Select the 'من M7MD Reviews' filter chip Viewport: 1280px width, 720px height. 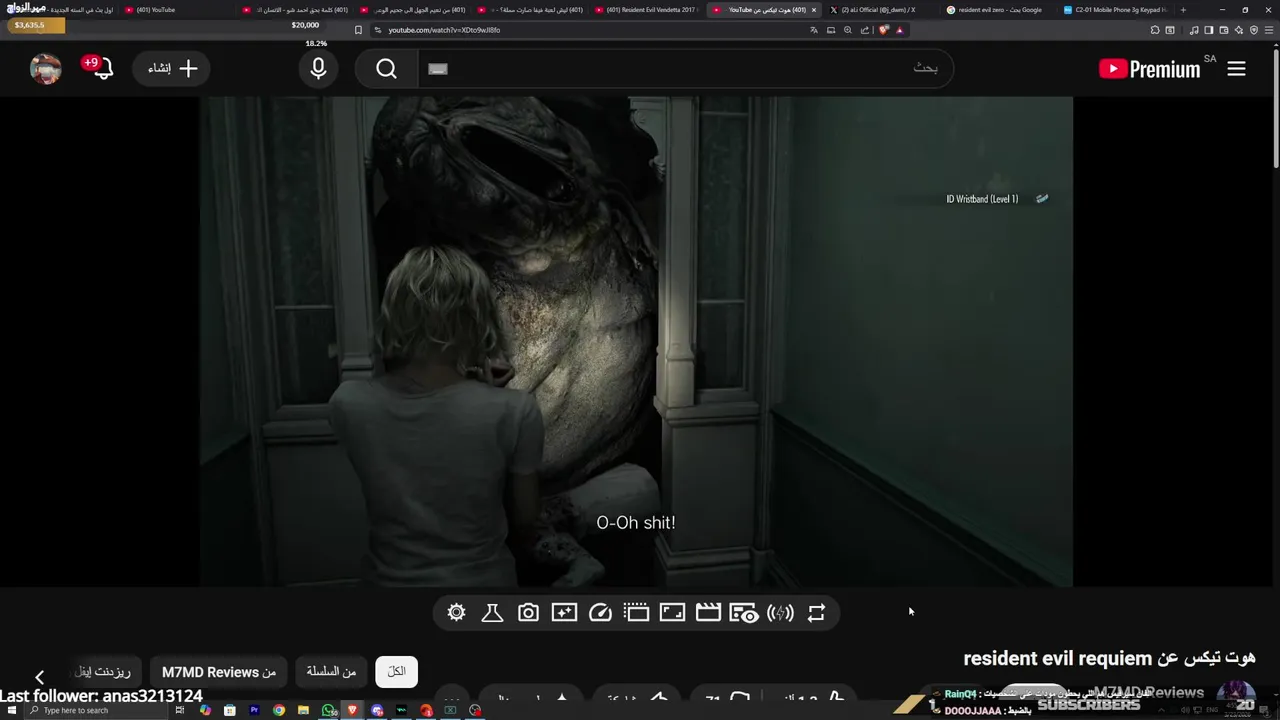[x=219, y=672]
